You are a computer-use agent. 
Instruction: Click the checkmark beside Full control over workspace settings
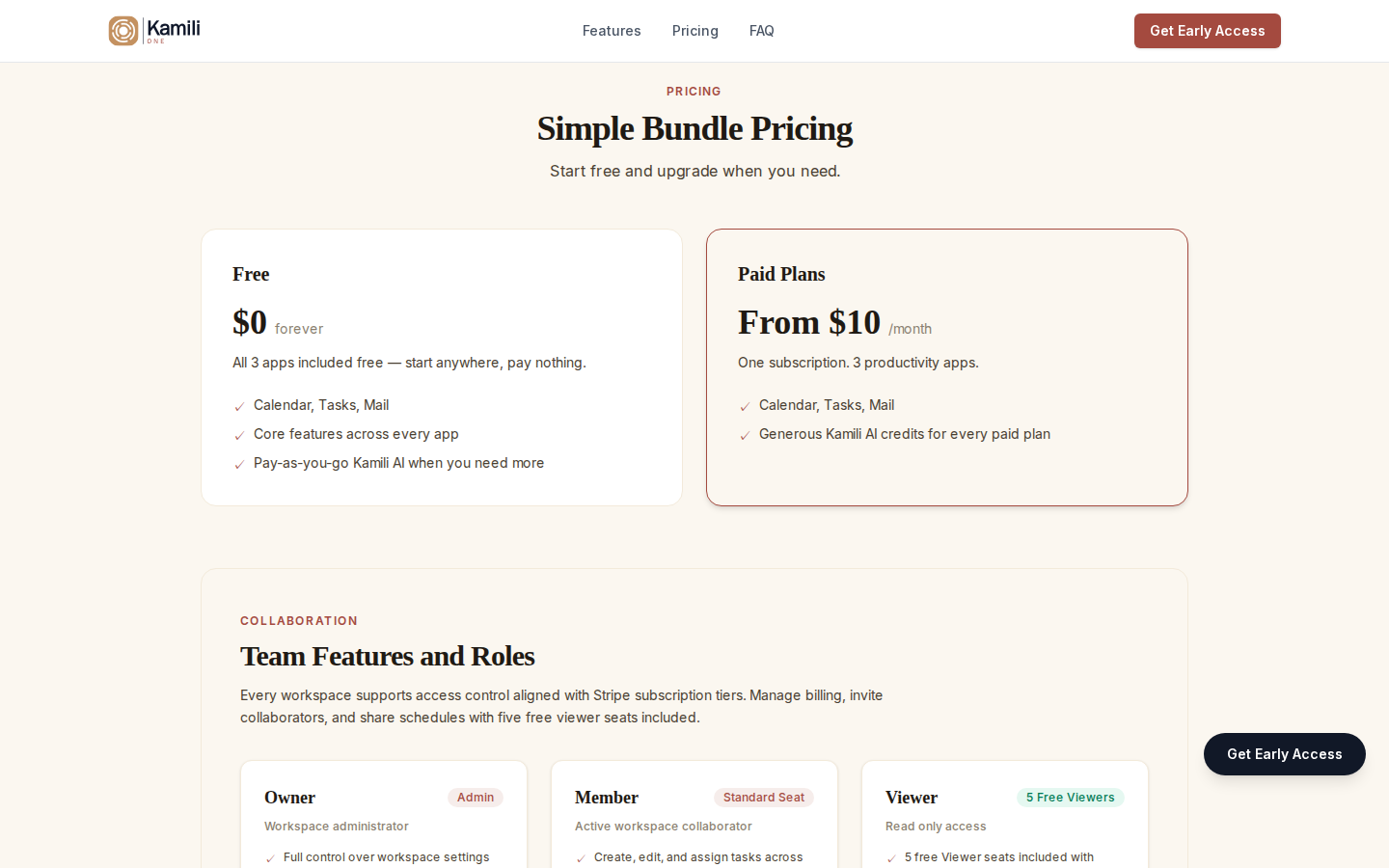[270, 858]
